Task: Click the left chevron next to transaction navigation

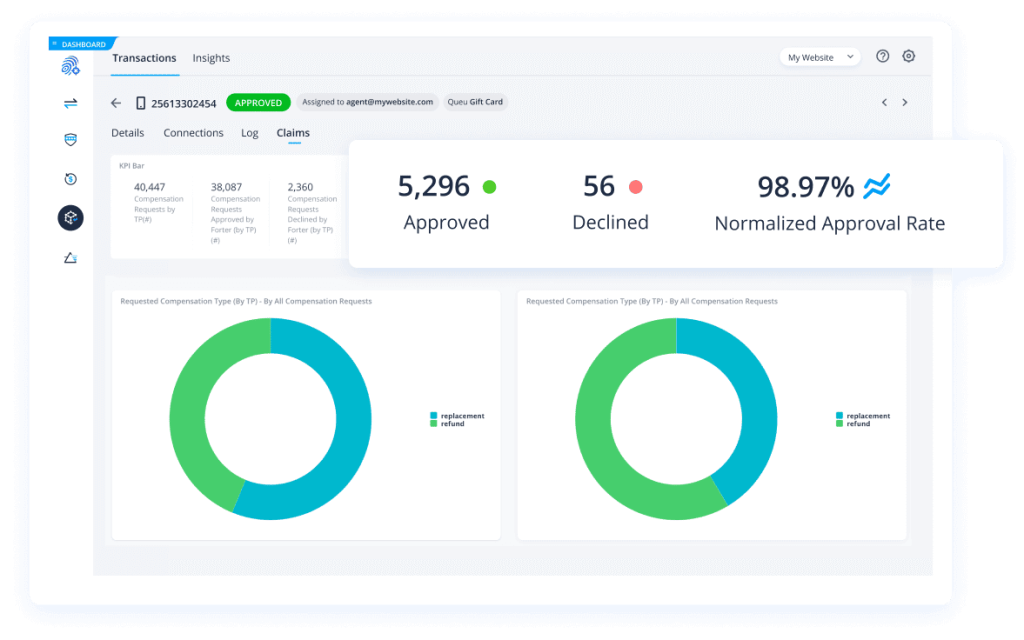Action: point(884,102)
